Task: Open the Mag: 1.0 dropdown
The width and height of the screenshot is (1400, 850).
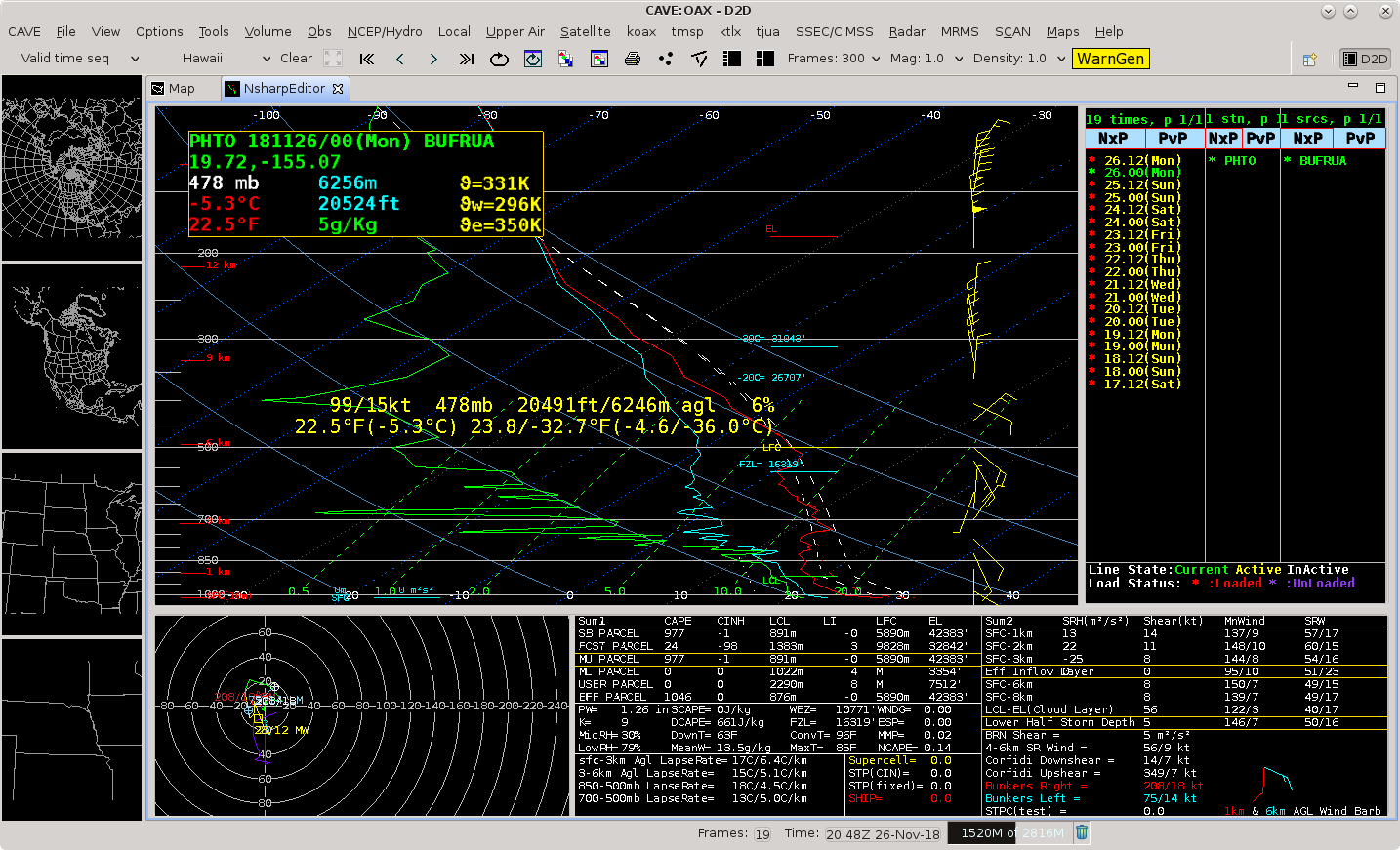Action: tap(926, 59)
